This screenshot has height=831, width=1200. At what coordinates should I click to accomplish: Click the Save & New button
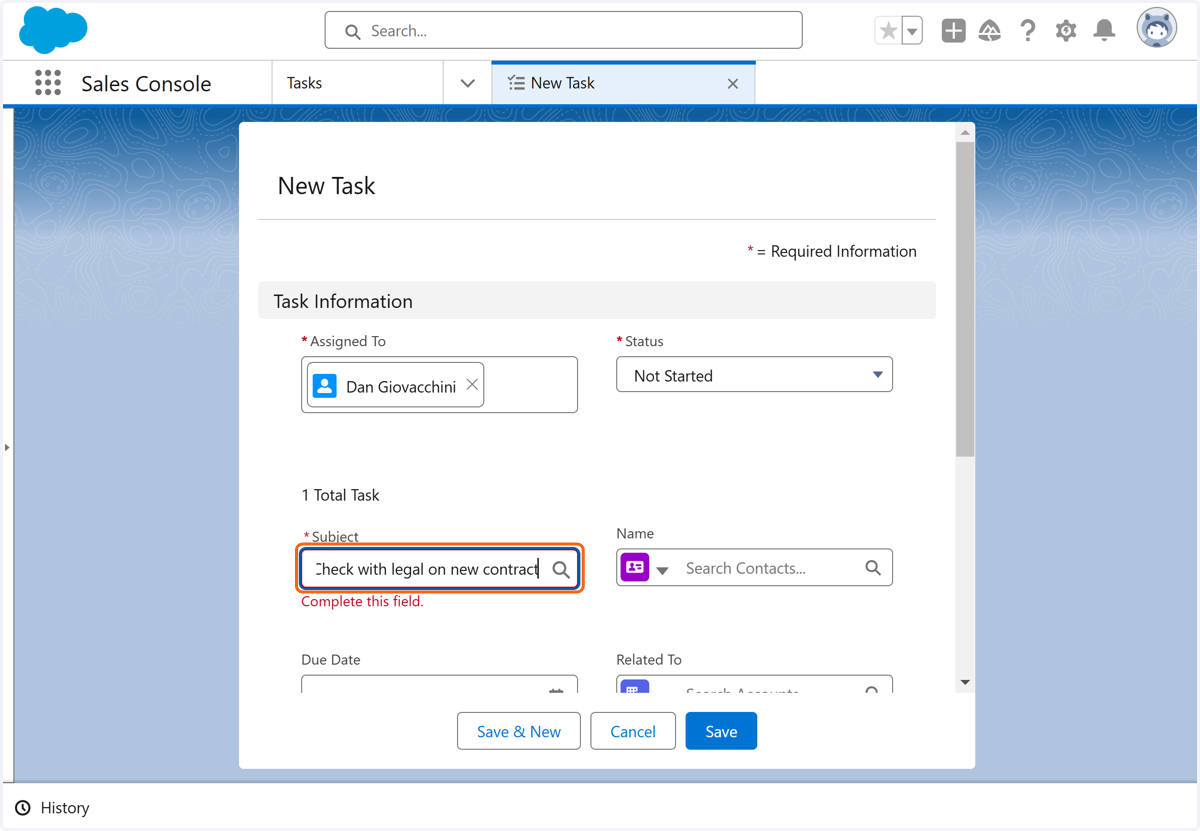[519, 731]
